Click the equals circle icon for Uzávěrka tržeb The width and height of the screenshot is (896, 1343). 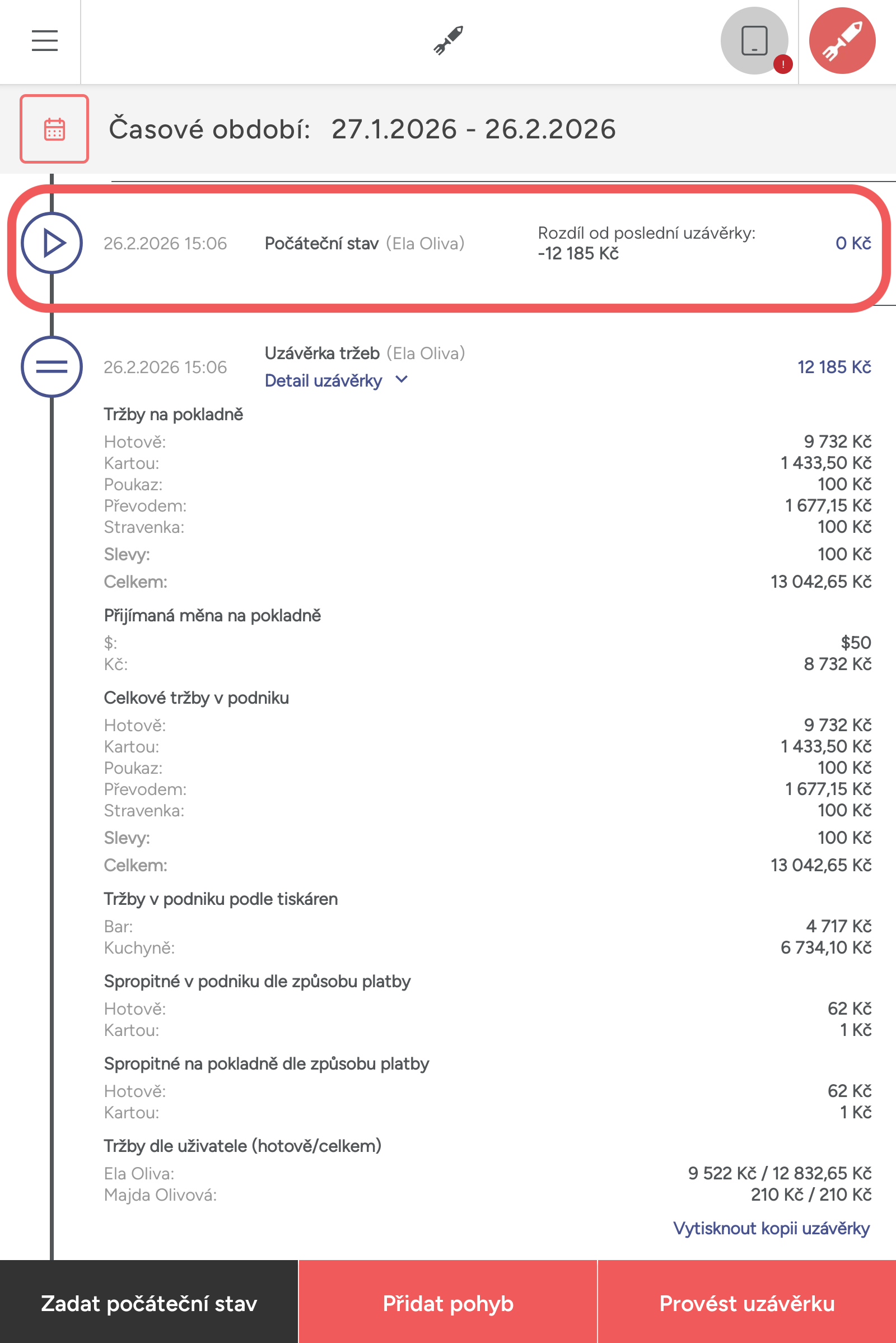52,366
